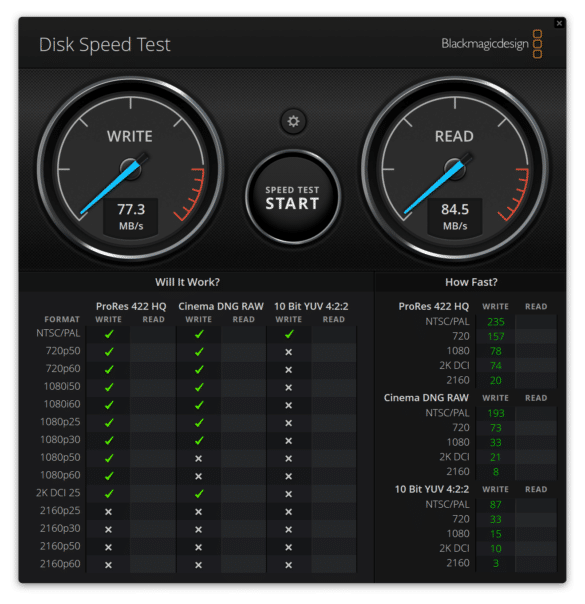Viewport: 585px width, 604px height.
Task: Click ProRes 422 HQ header in Will It Work
Action: (131, 306)
